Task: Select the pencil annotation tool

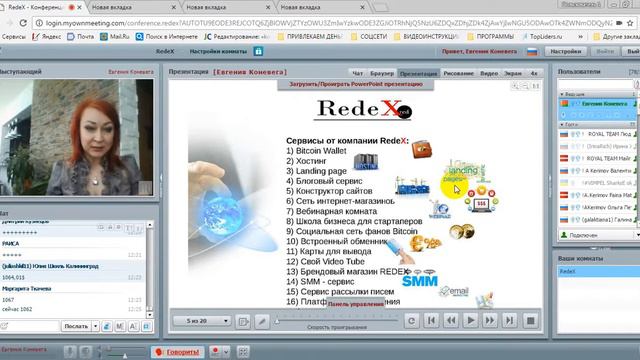Action: 262,321
